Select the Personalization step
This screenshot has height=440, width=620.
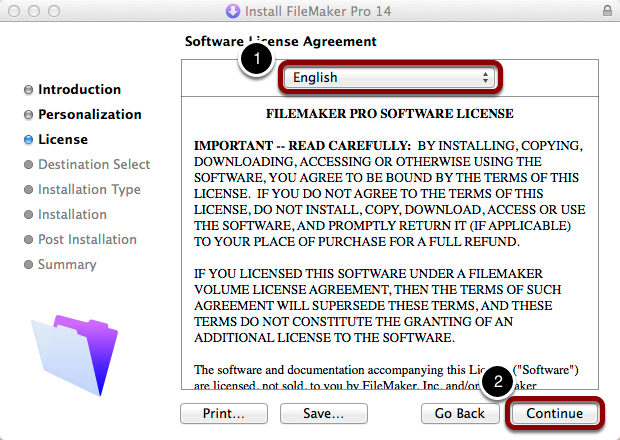point(90,114)
